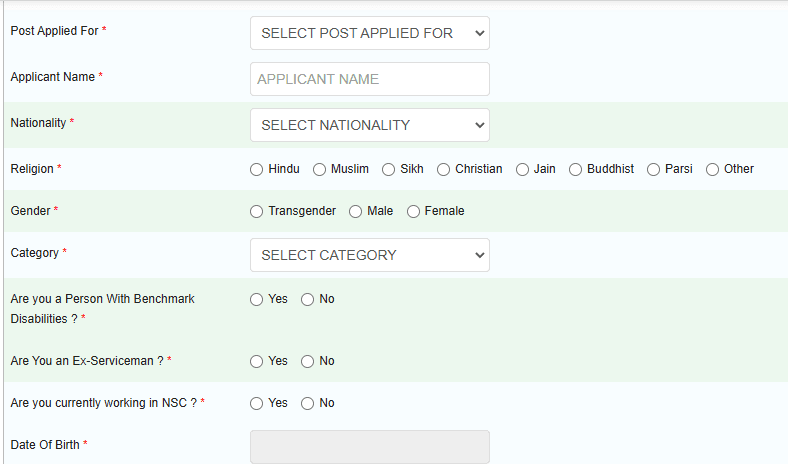This screenshot has height=464, width=788.
Task: Select Yes for Benchmark Disabilities
Action: 257,299
